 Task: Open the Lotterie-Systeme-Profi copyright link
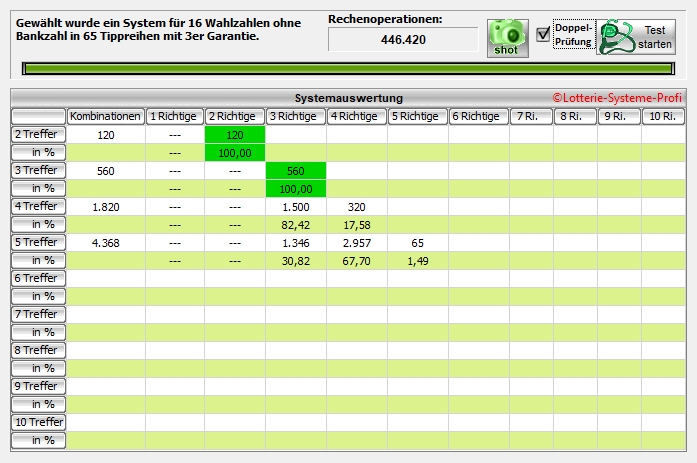618,98
